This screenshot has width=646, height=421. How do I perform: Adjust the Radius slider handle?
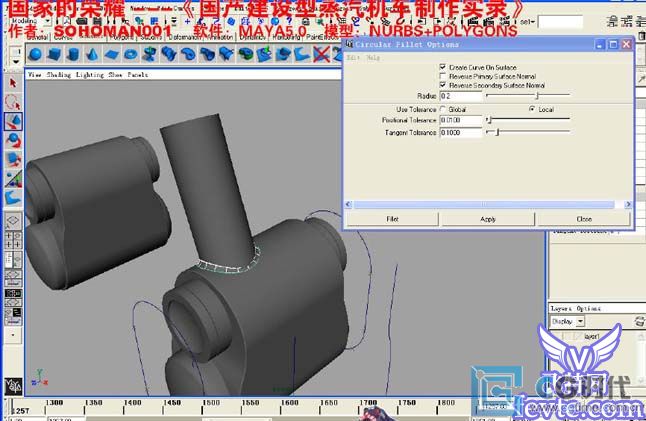click(537, 96)
